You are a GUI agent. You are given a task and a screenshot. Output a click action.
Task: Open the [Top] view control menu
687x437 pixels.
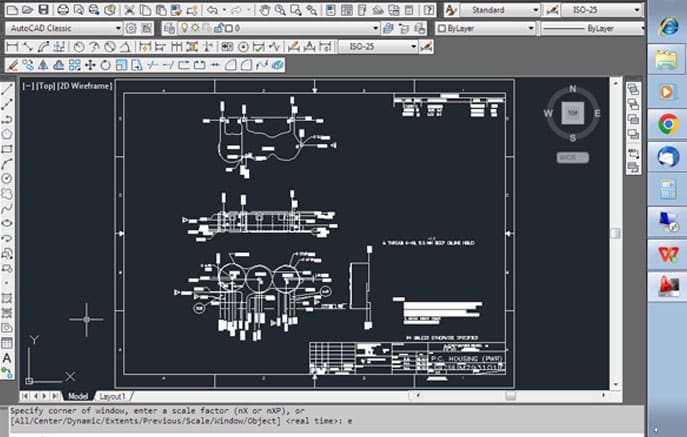(x=45, y=86)
